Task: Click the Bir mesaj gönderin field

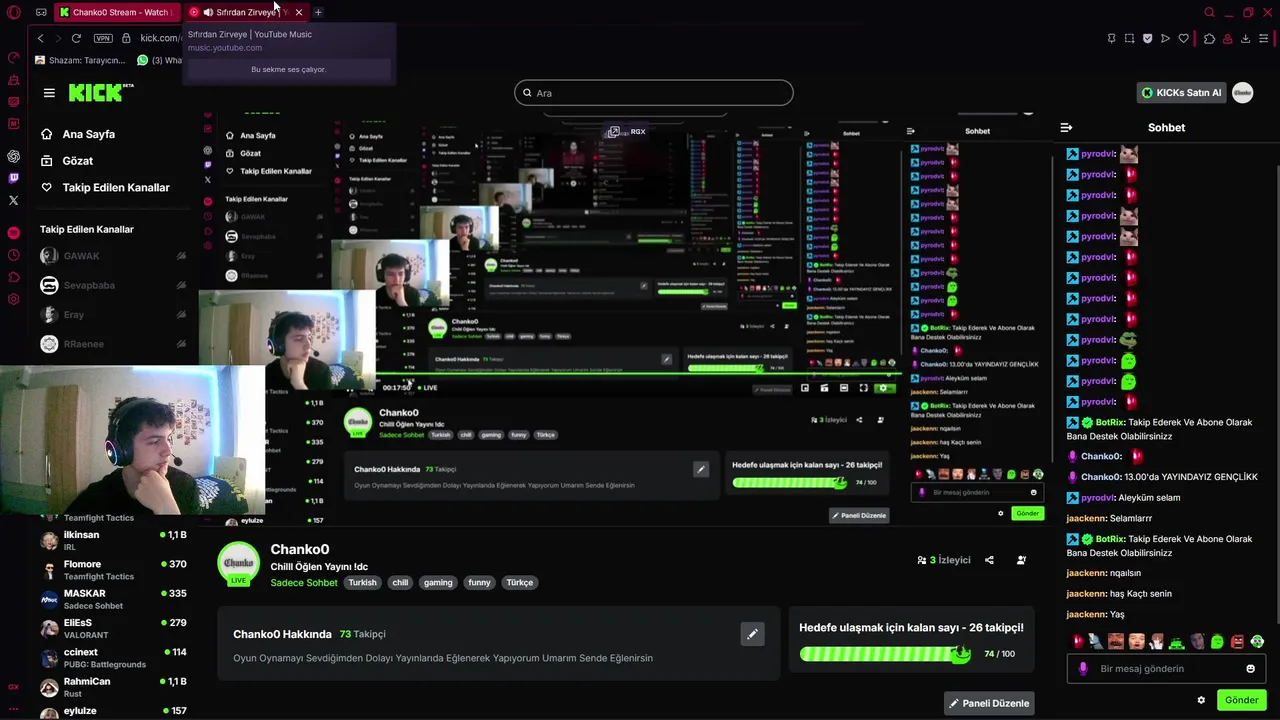Action: [x=1166, y=669]
